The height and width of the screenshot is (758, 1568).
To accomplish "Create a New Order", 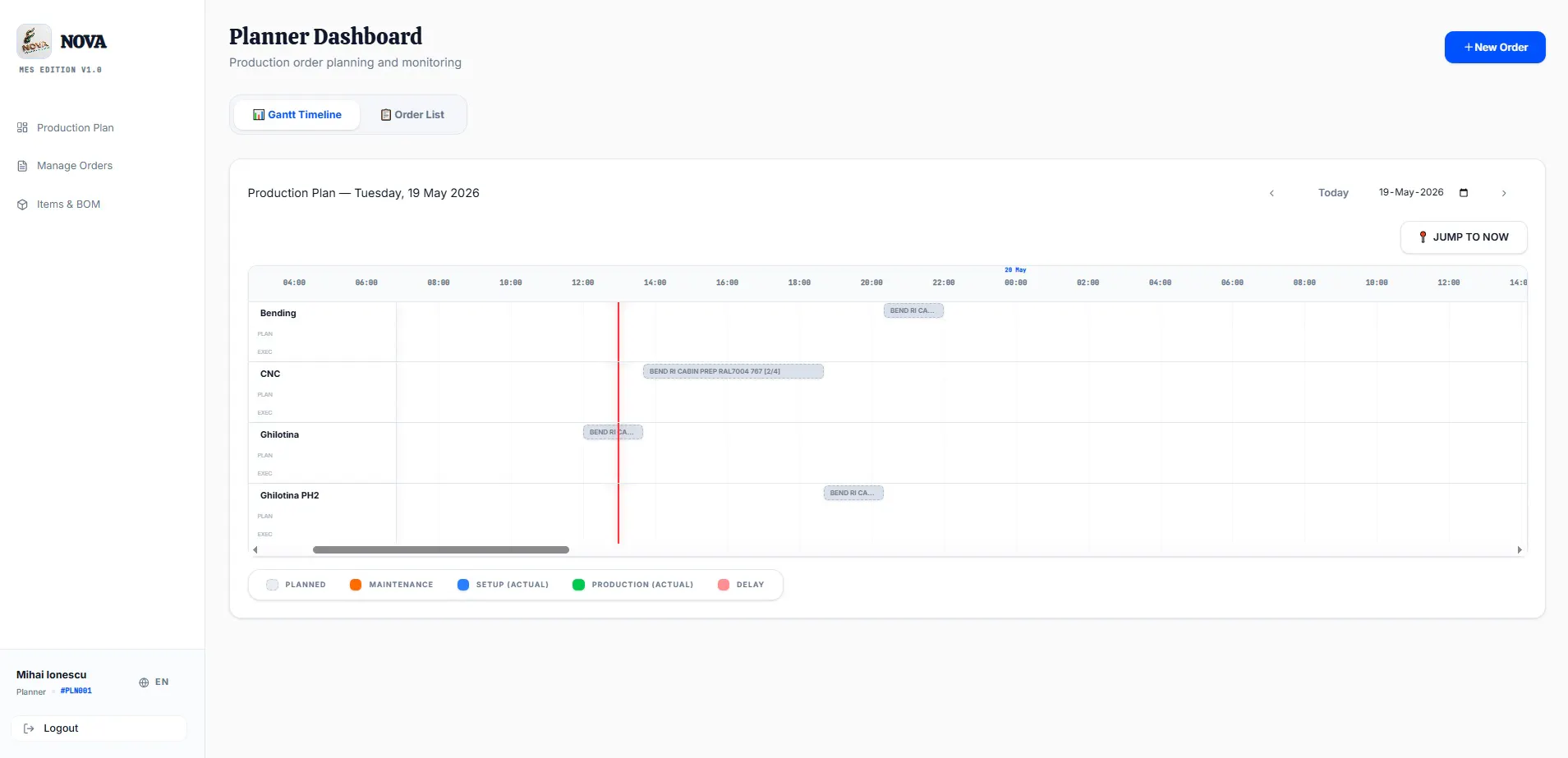I will point(1495,48).
